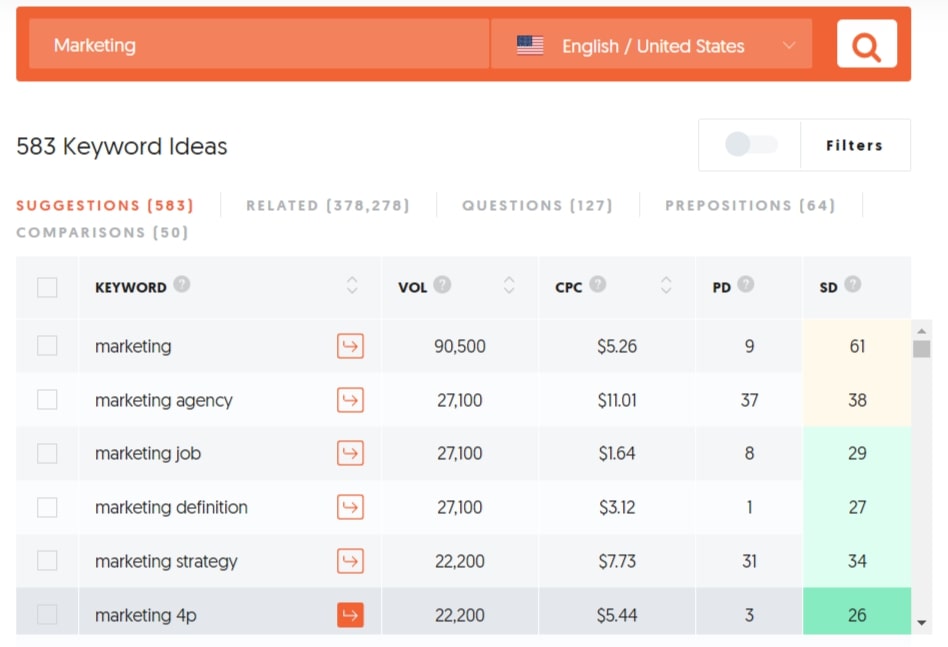Open arrow icon for marketing job keyword
The width and height of the screenshot is (948, 647).
pos(350,453)
